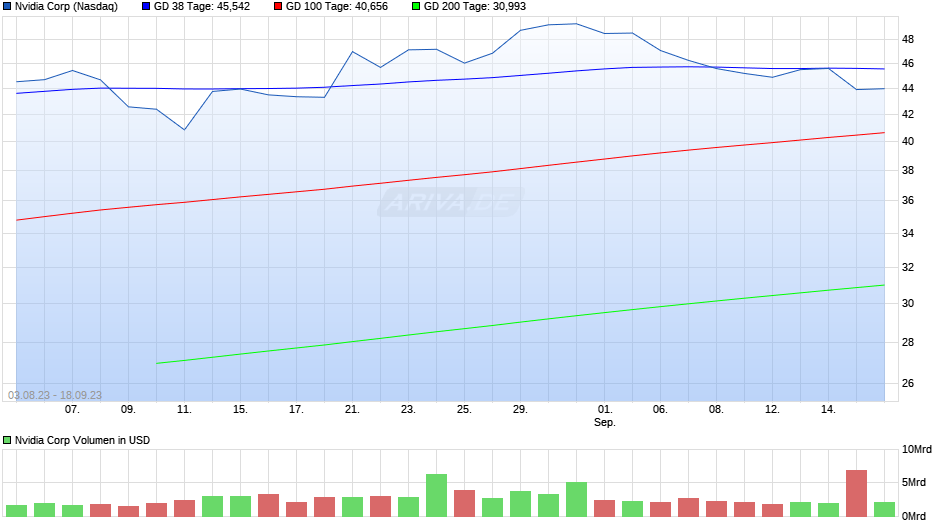Click the x-axis date label '23.'
The image size is (940, 526).
click(408, 410)
